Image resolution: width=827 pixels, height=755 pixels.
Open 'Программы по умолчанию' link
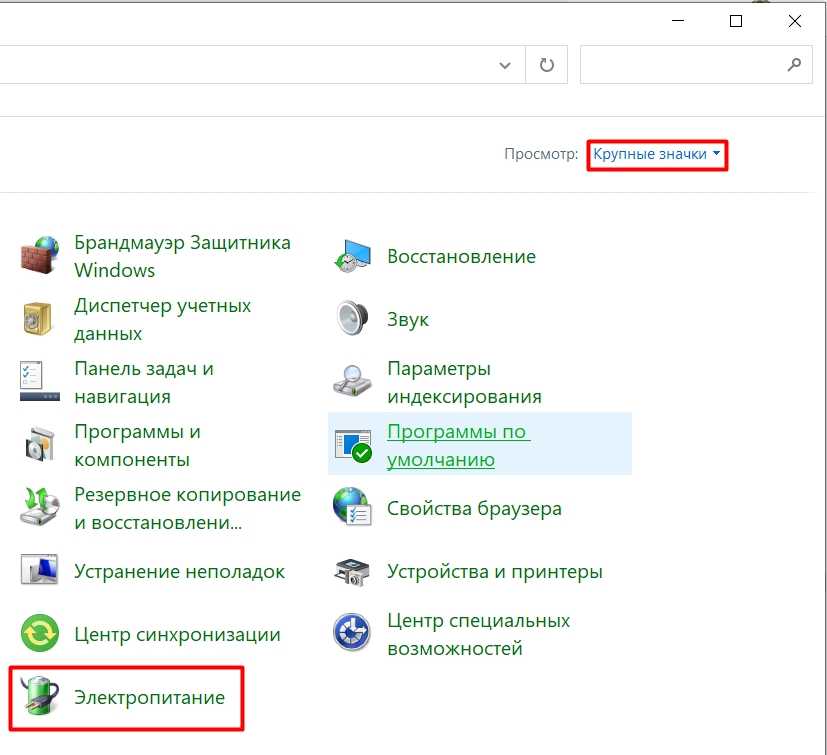459,445
